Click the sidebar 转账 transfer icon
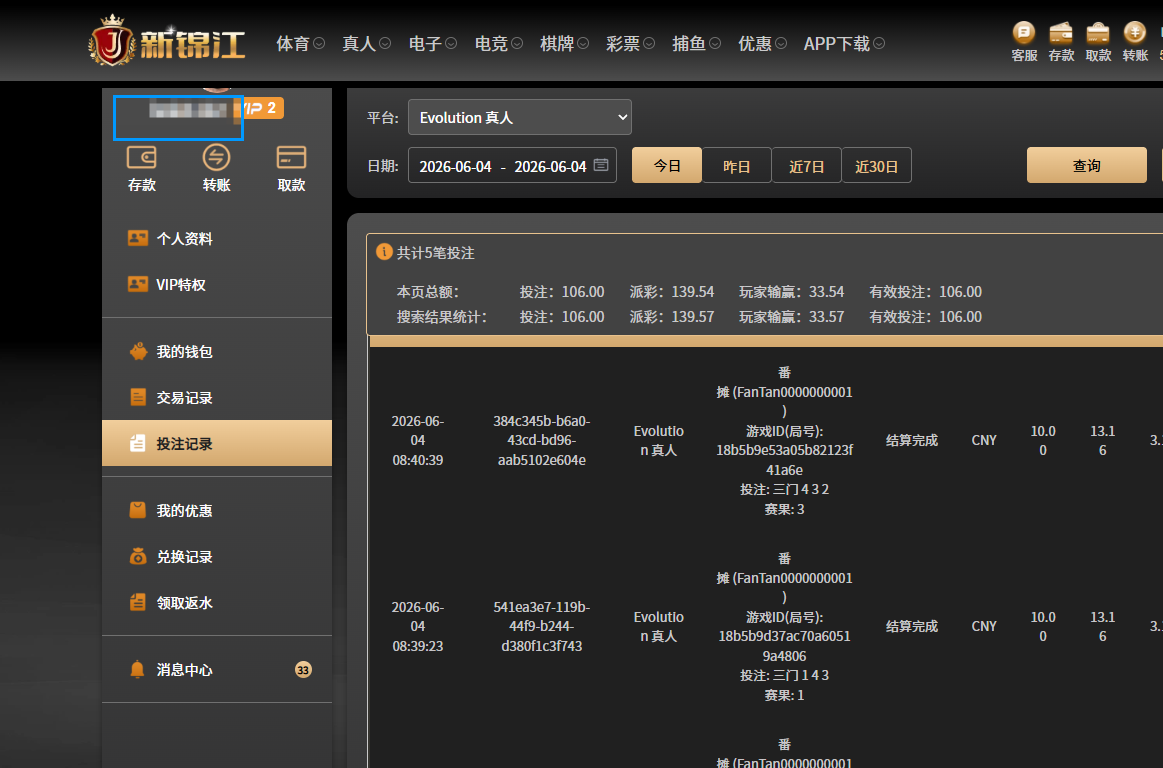 coord(216,157)
